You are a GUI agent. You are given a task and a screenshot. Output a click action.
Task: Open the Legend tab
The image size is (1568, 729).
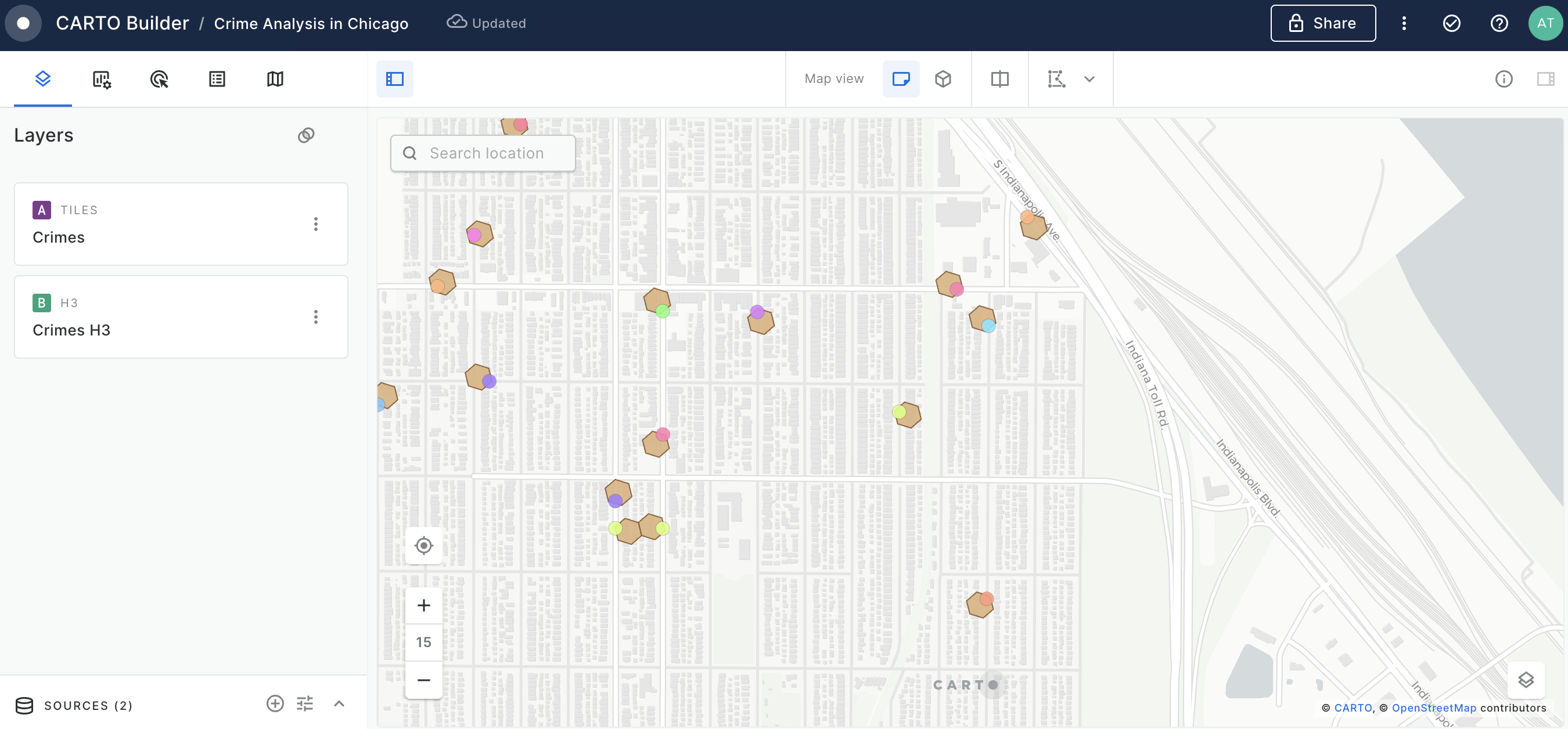pos(217,79)
